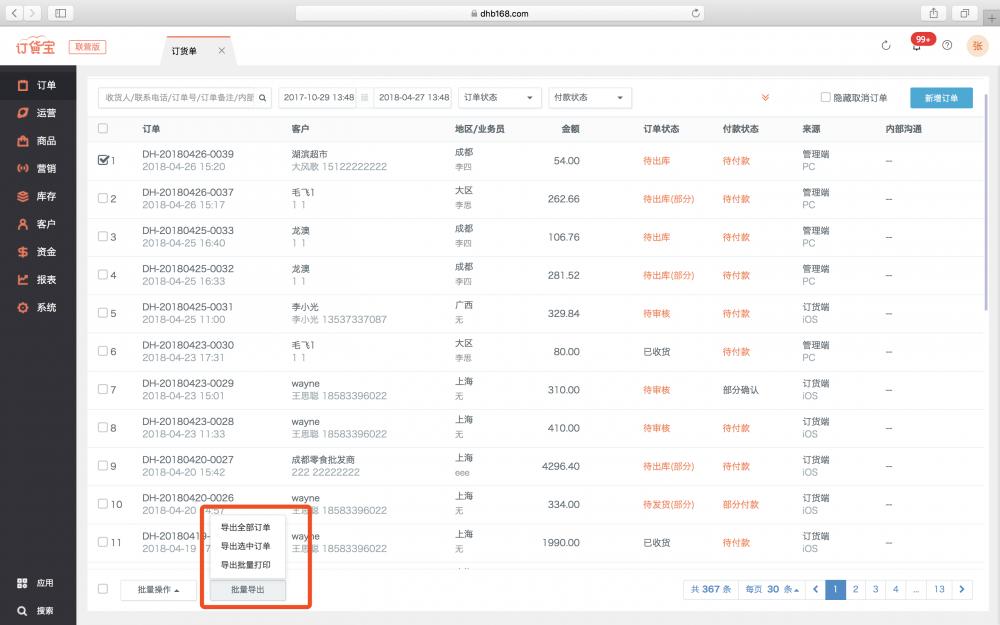Click the start date field 2017-10-29 13:48

(319, 98)
